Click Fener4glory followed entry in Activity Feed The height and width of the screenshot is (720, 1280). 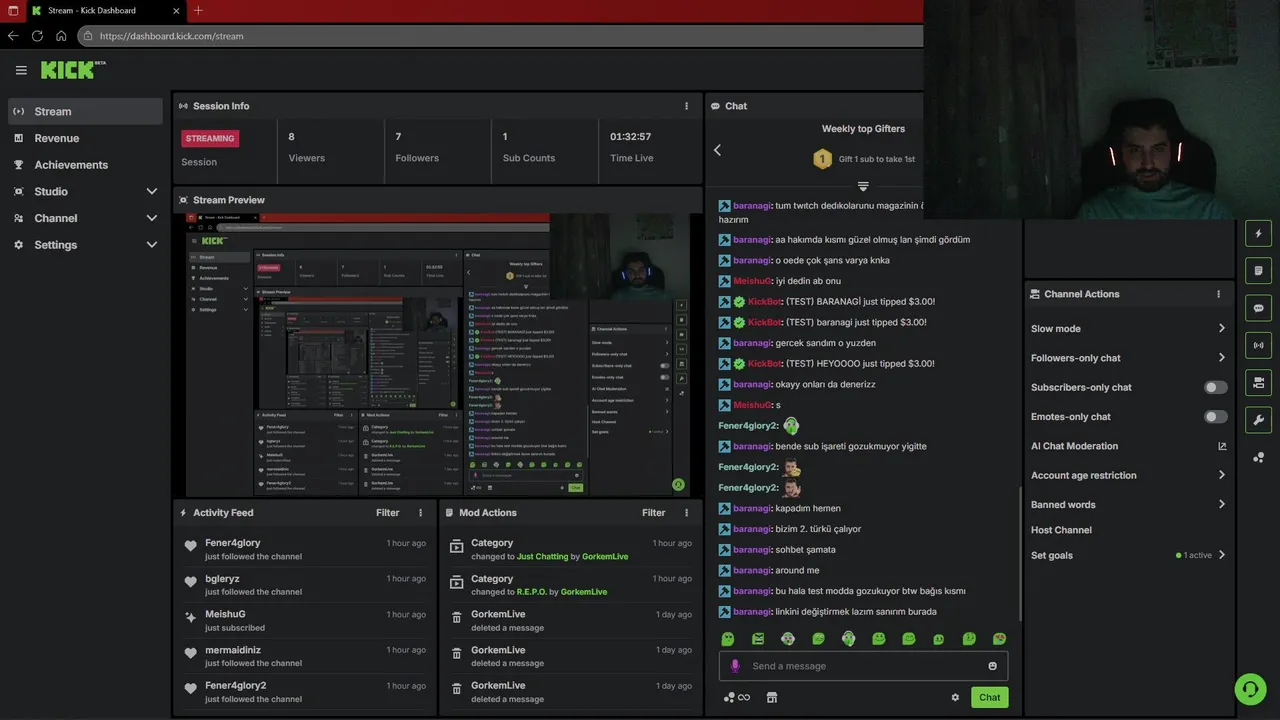[305, 549]
